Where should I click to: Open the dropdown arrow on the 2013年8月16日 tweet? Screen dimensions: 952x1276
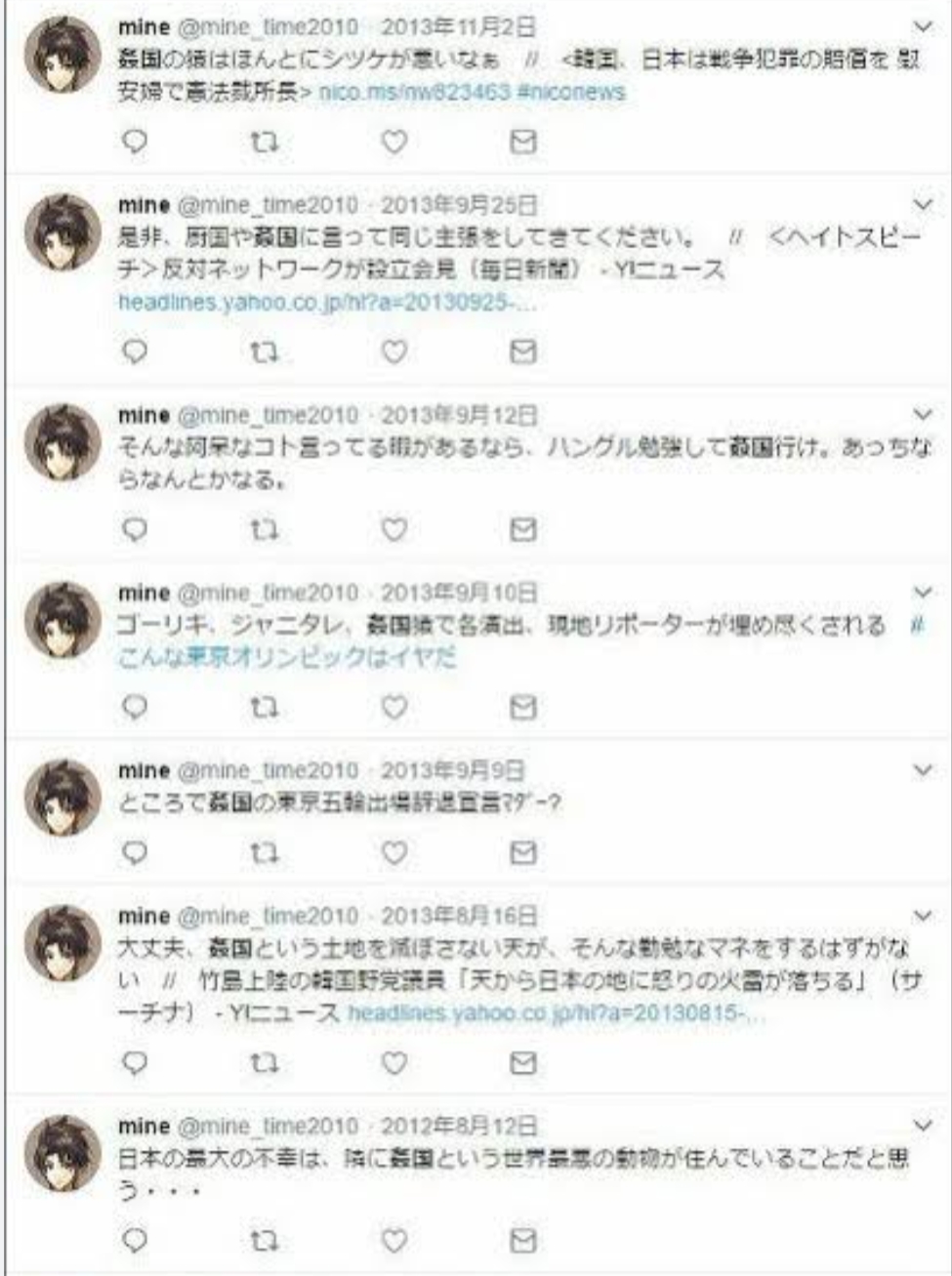[923, 916]
